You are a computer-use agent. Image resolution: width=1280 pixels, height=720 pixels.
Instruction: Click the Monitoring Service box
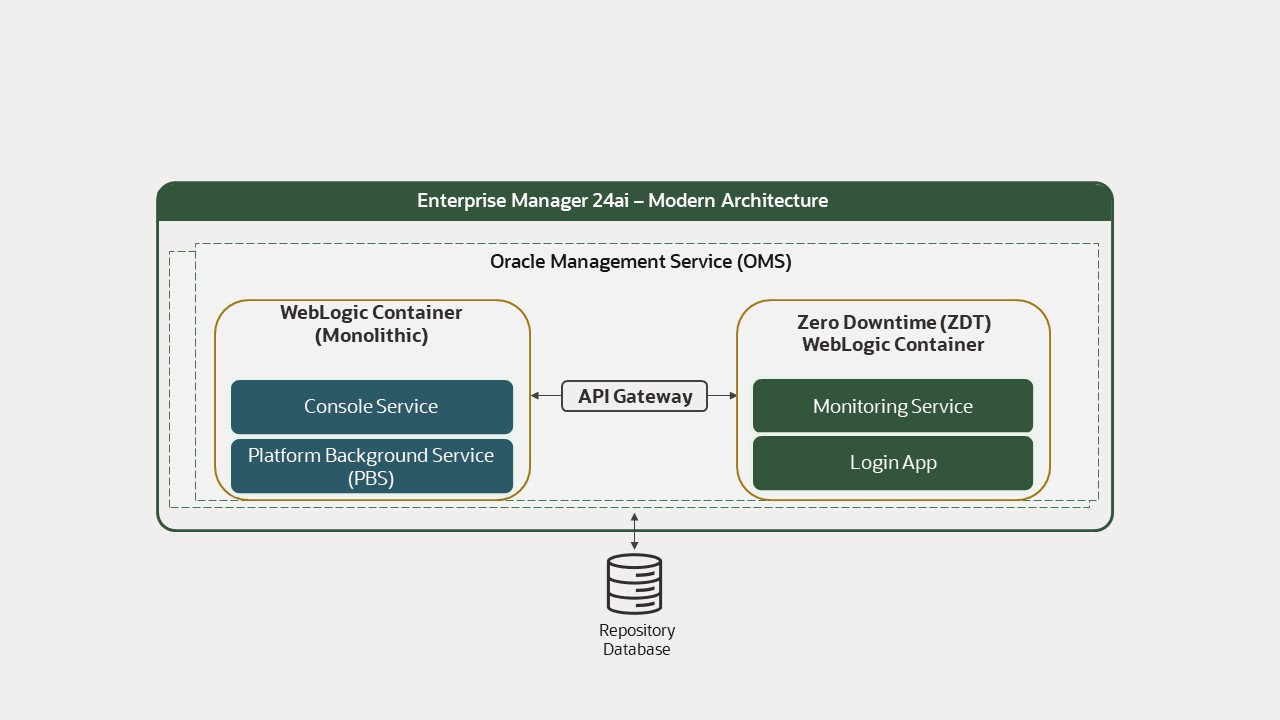point(893,406)
